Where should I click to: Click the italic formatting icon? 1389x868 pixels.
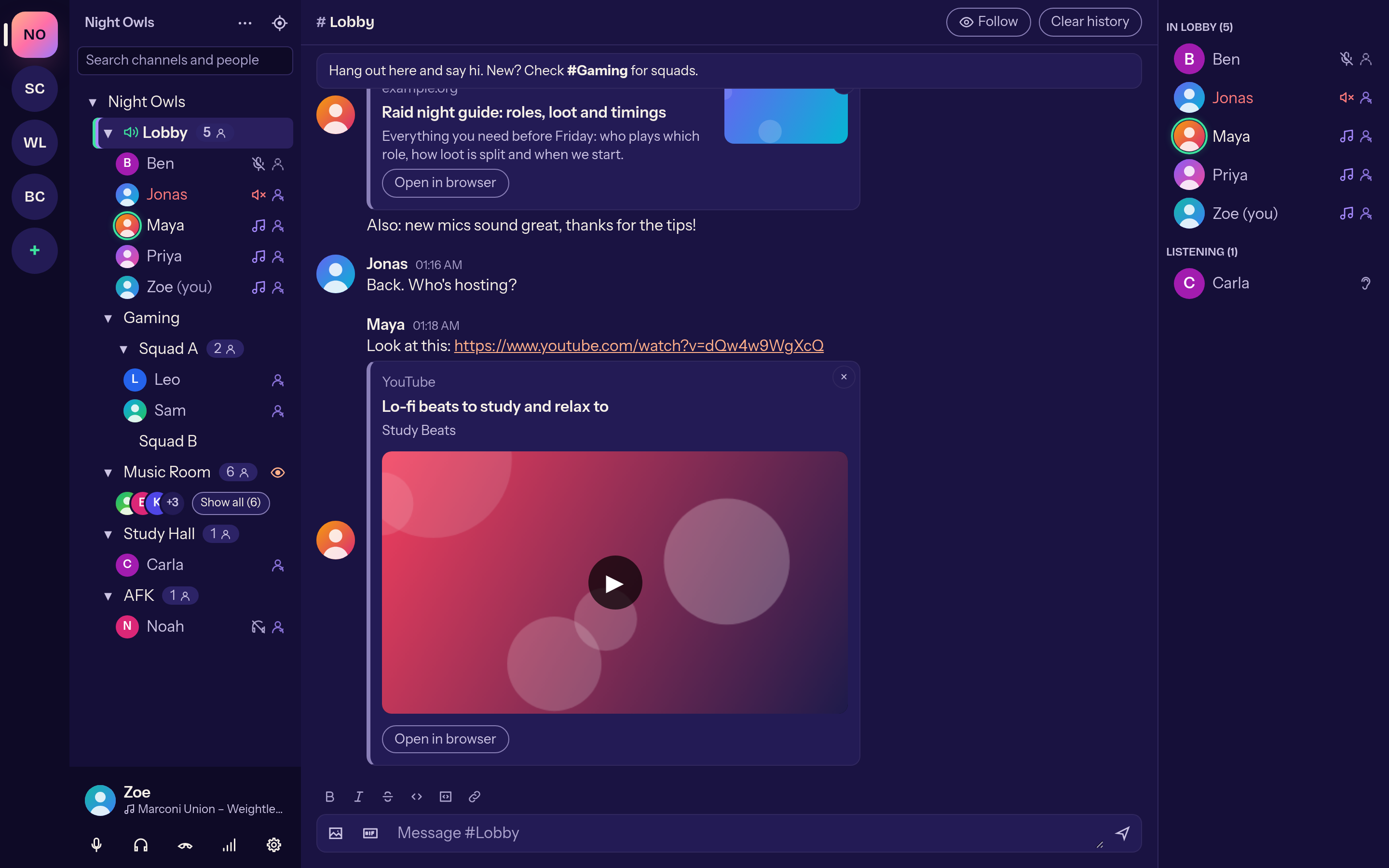(359, 796)
